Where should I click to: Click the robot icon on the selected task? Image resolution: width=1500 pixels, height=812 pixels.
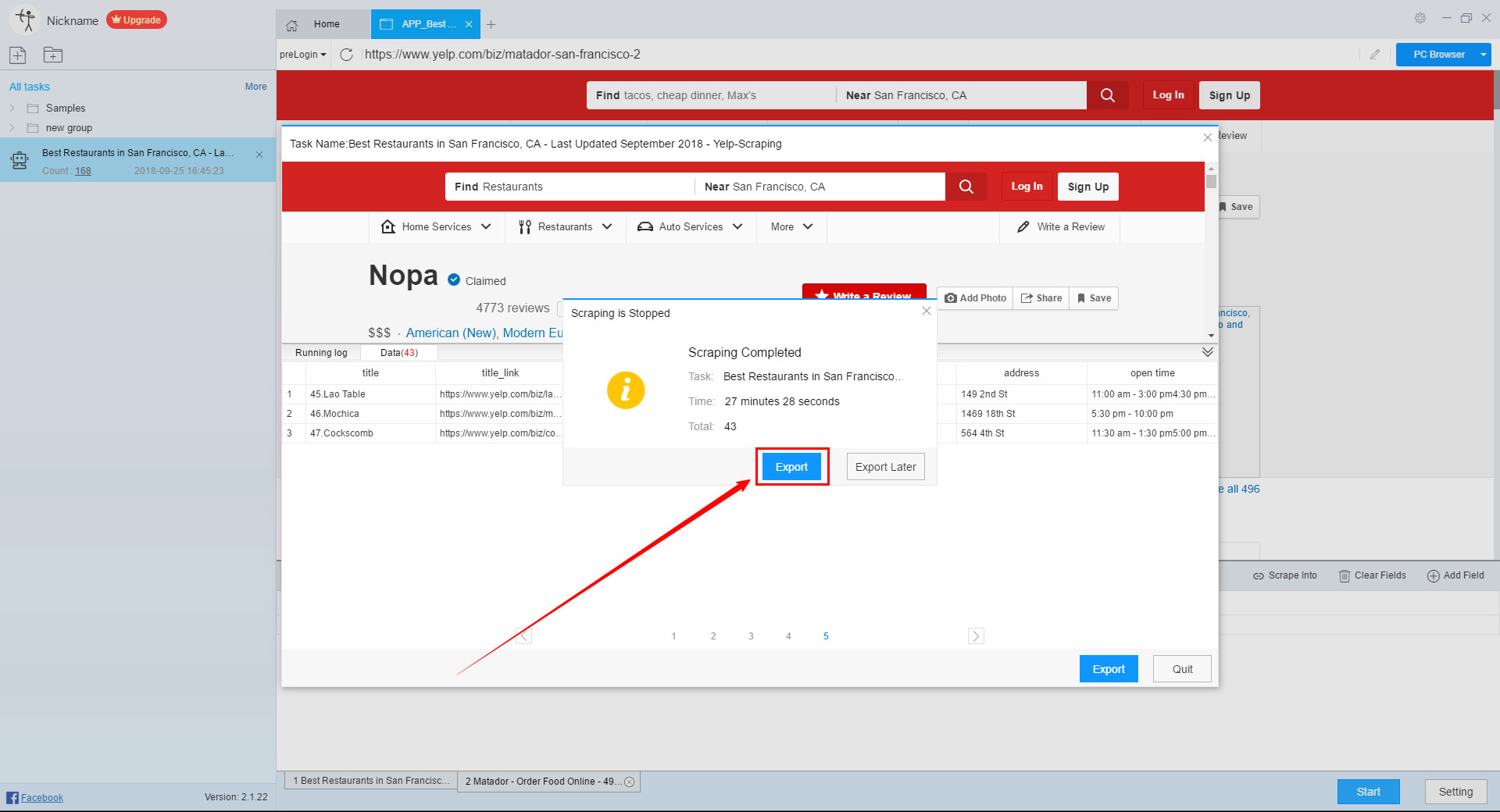[x=18, y=161]
